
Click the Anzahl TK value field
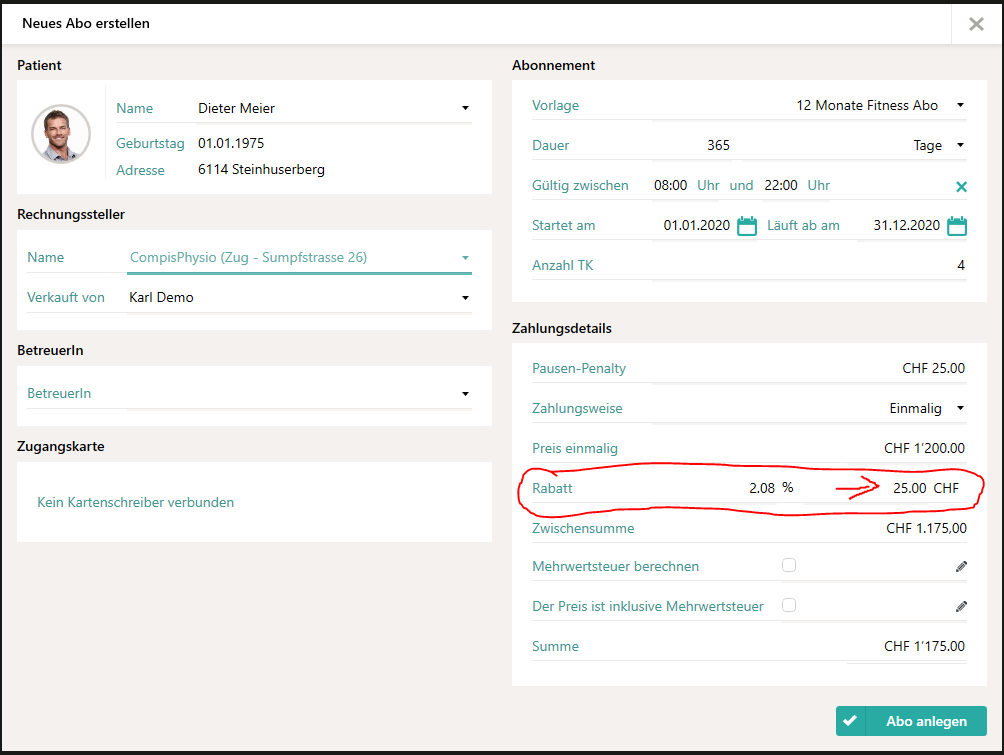[x=809, y=265]
